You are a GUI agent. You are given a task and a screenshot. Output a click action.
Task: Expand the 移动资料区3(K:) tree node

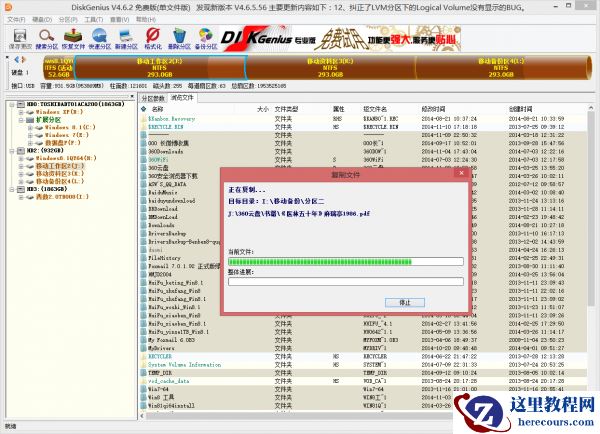21,174
